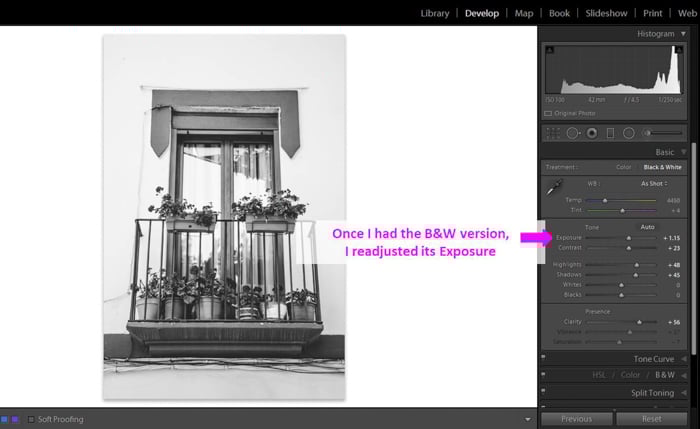Click the Split Toning panel title

coord(652,393)
